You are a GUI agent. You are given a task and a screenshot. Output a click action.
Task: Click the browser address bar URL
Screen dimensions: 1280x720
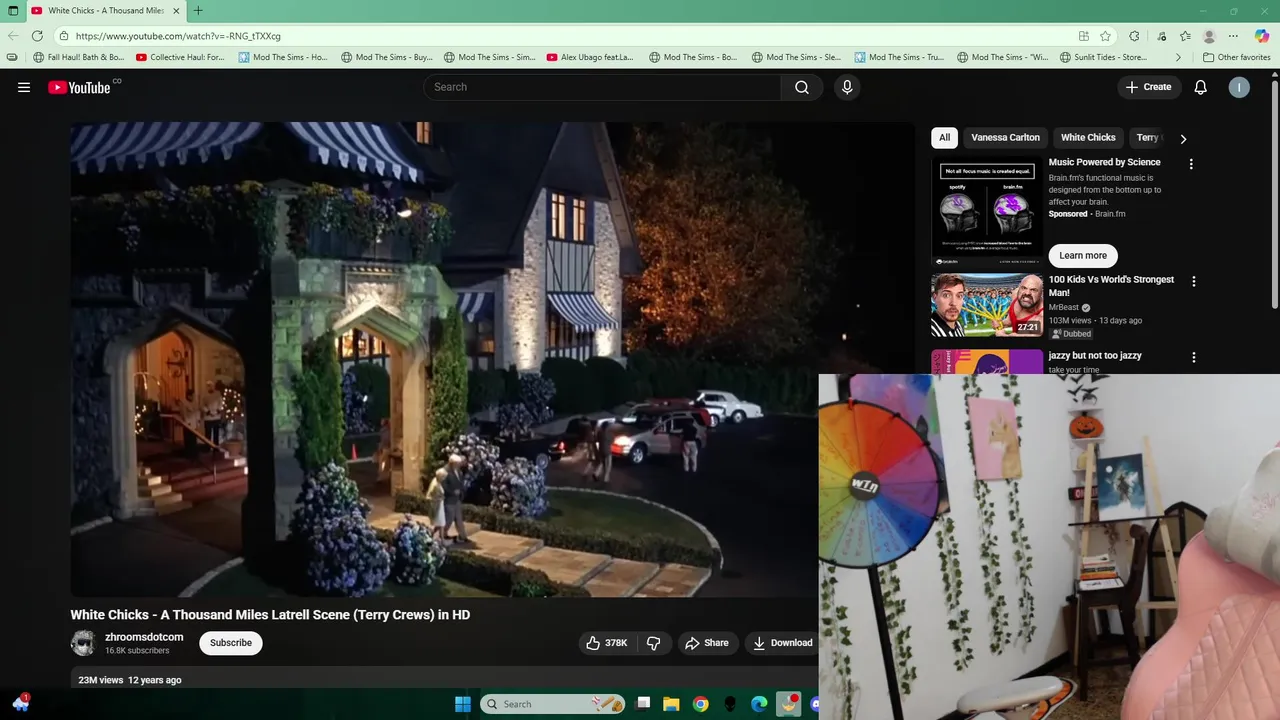[178, 36]
